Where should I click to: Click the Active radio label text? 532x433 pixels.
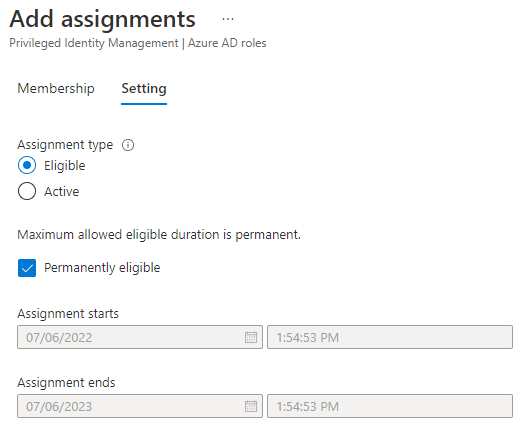click(62, 192)
